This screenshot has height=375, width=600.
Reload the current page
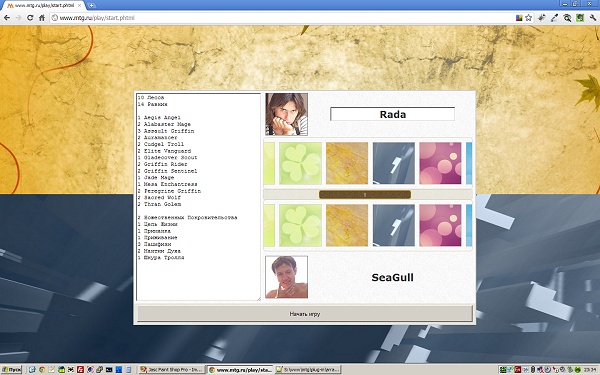pyautogui.click(x=30, y=18)
